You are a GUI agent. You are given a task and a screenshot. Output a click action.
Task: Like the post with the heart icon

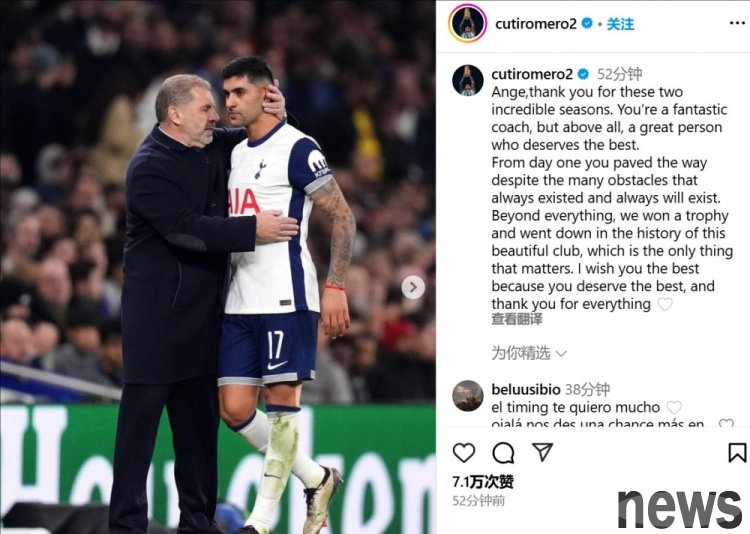[463, 452]
